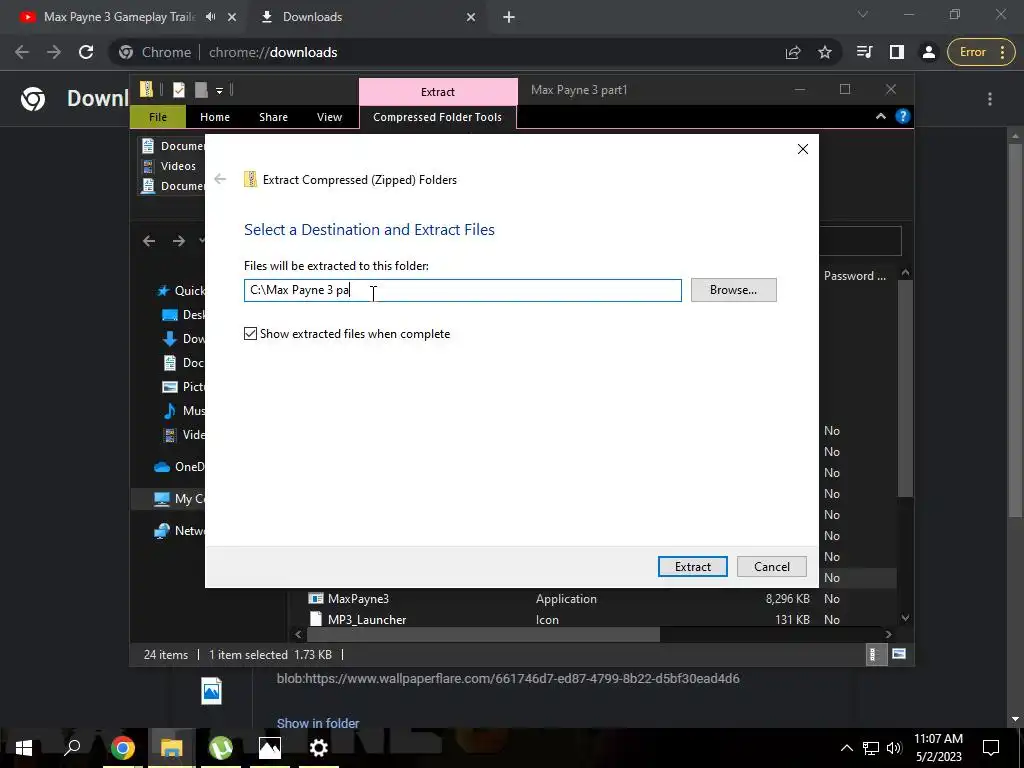Switch Explorer to large icons view

click(x=899, y=654)
